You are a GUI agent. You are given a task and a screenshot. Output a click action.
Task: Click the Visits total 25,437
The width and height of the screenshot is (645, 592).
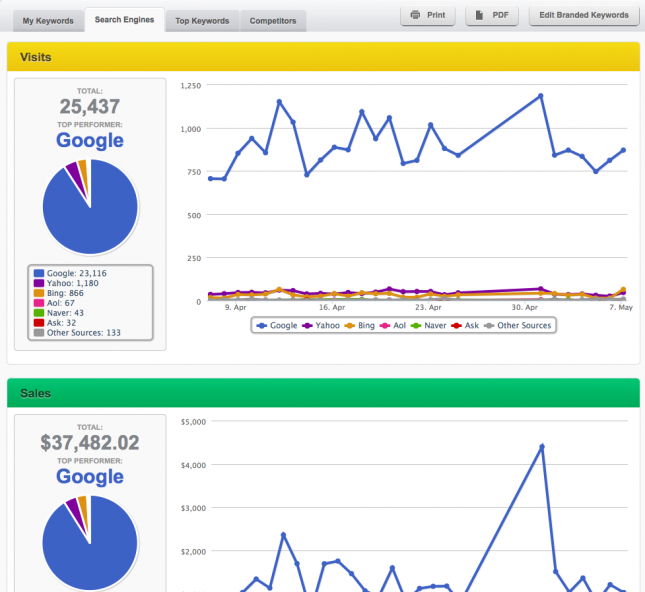90,107
